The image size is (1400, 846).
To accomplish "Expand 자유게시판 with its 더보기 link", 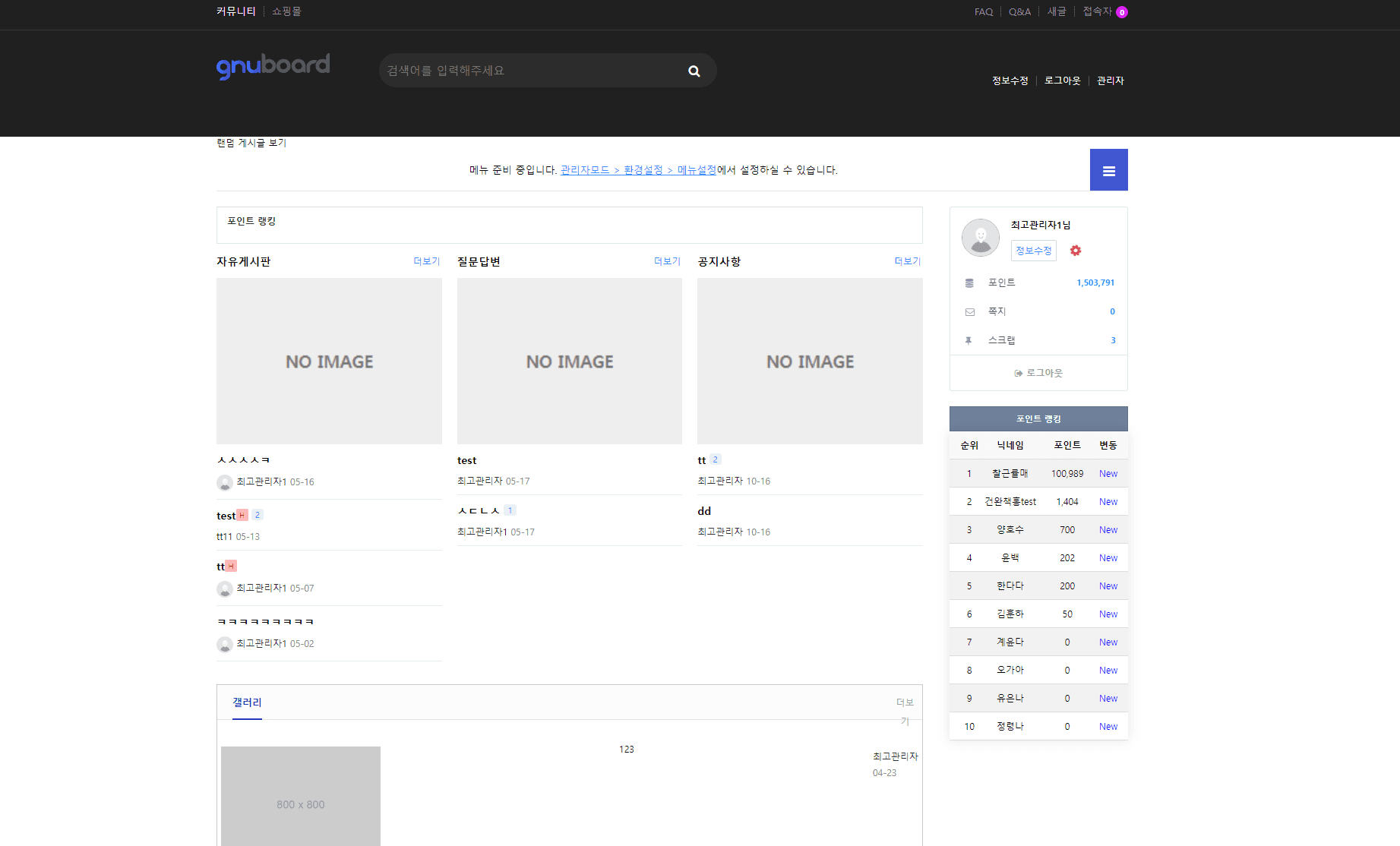I will (x=426, y=261).
